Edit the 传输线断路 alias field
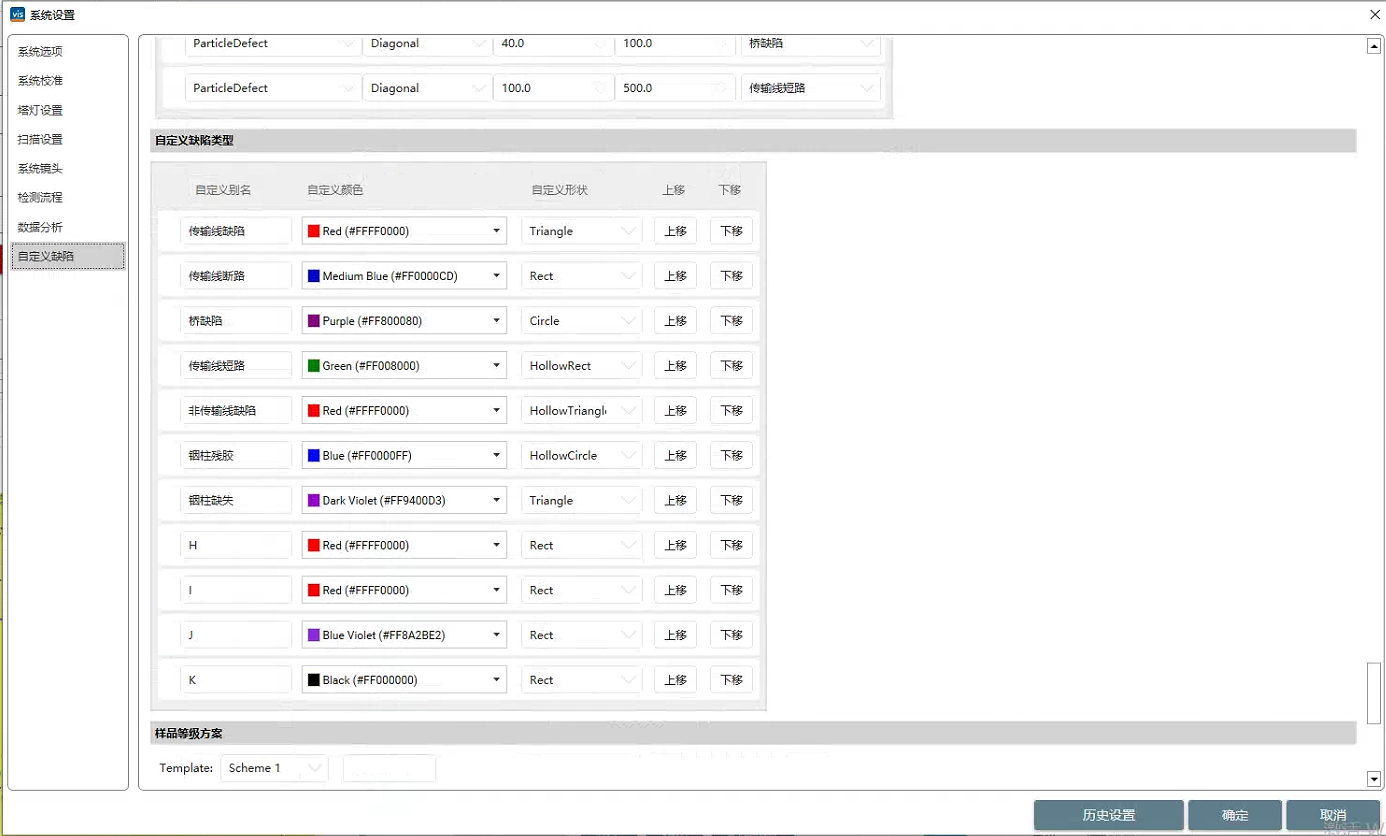 (236, 276)
